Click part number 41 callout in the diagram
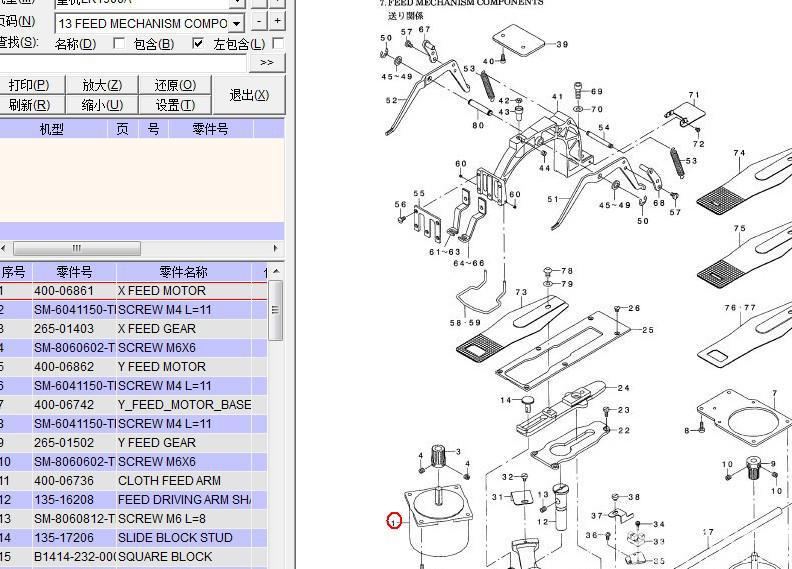 pos(557,98)
